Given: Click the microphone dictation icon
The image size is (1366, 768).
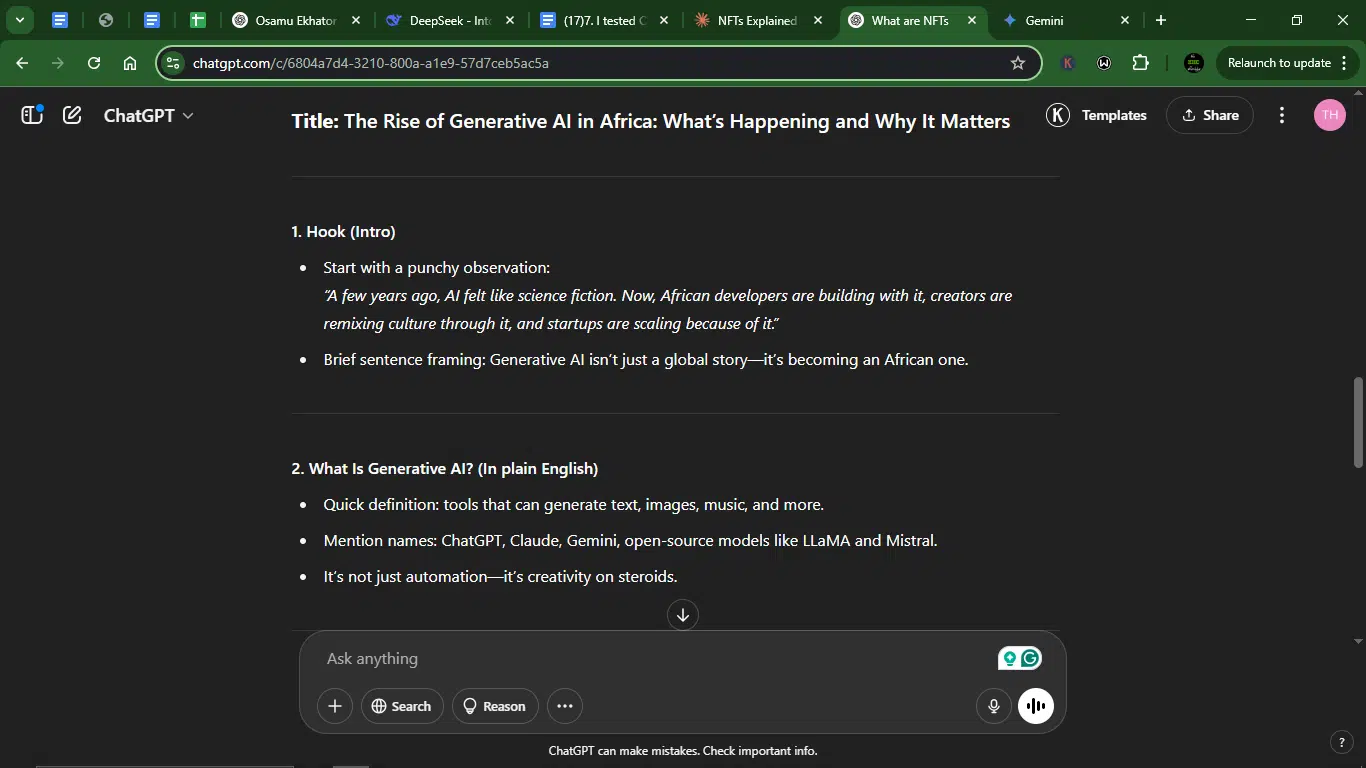Looking at the screenshot, I should pos(994,706).
